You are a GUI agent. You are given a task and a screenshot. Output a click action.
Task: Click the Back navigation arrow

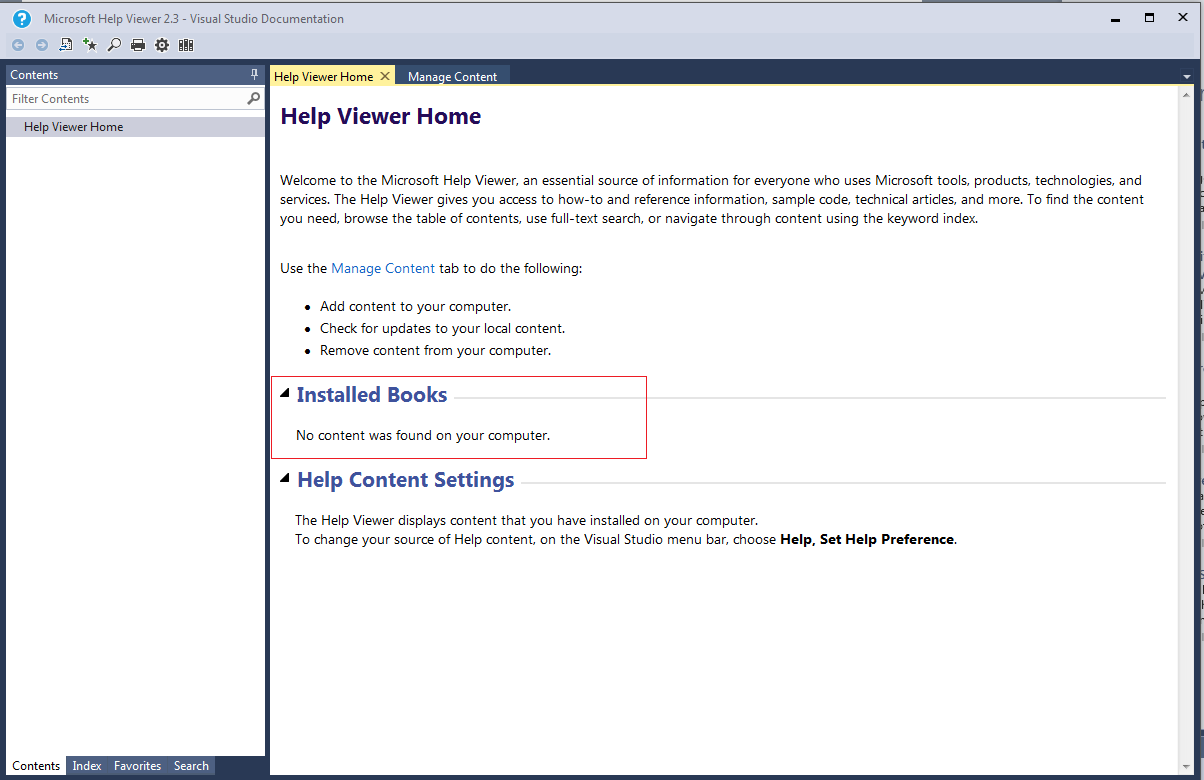(x=18, y=45)
